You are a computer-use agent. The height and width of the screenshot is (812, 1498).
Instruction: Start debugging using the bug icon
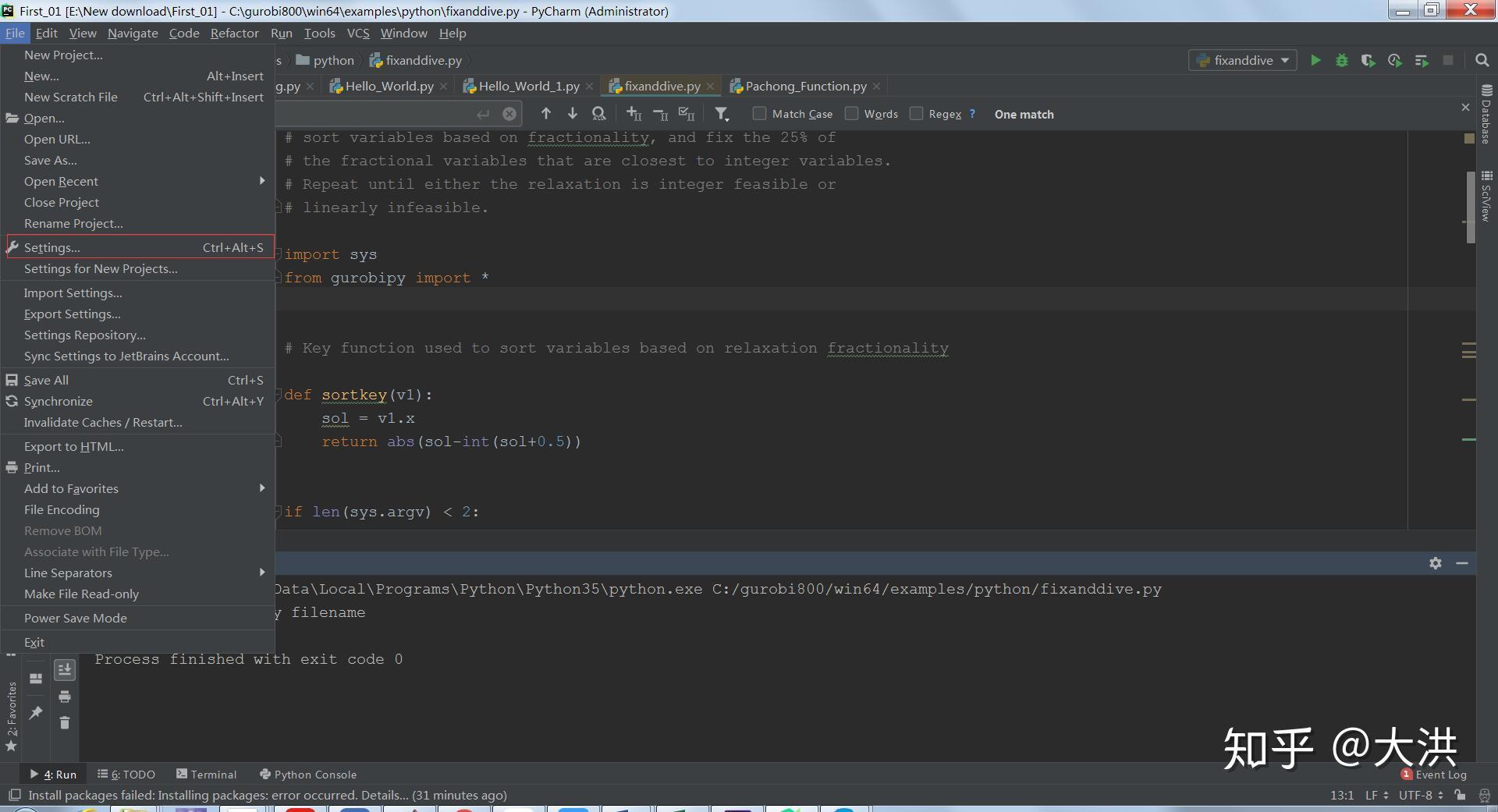[x=1342, y=60]
